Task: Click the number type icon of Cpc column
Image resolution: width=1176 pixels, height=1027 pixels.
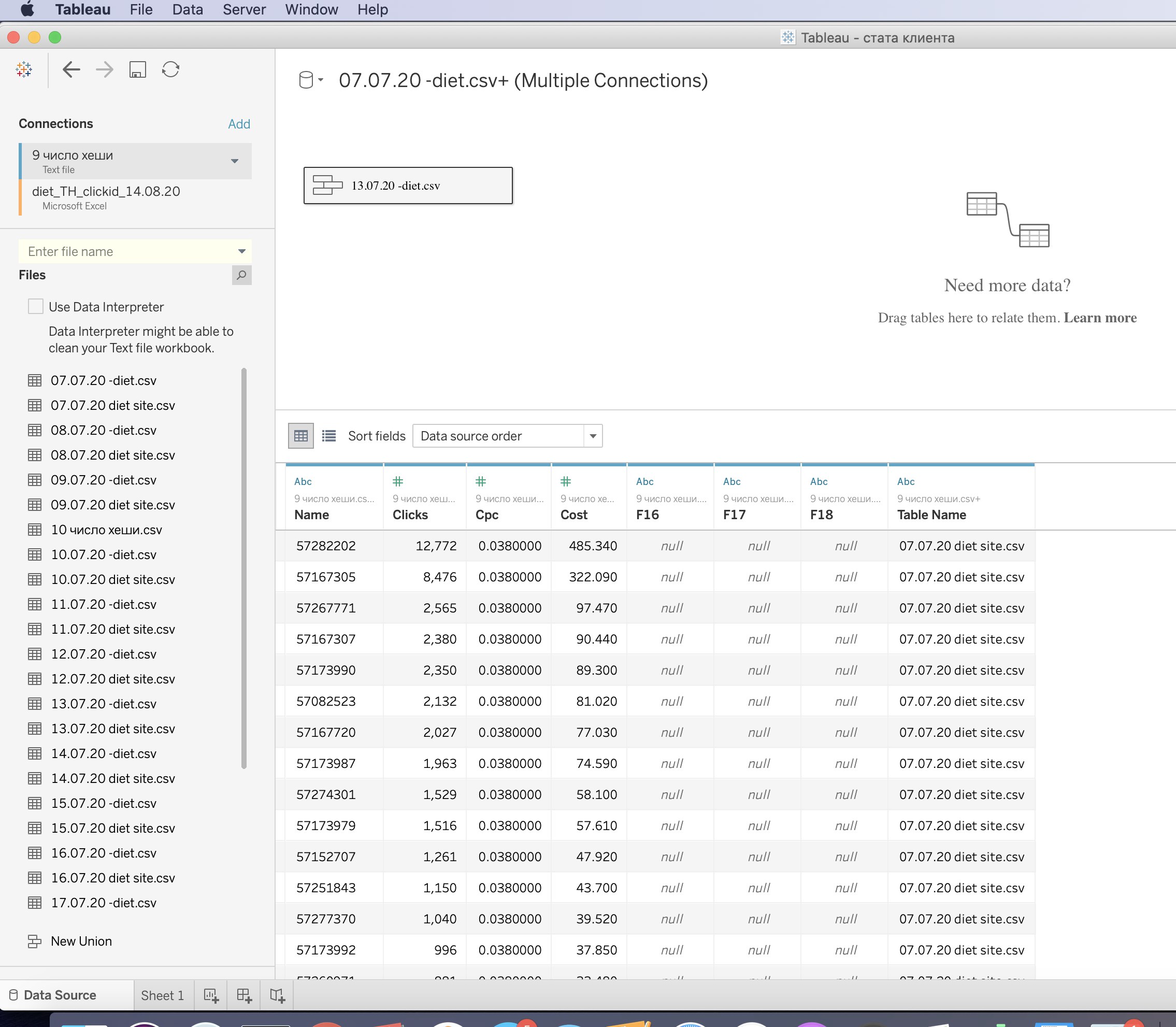Action: (481, 481)
